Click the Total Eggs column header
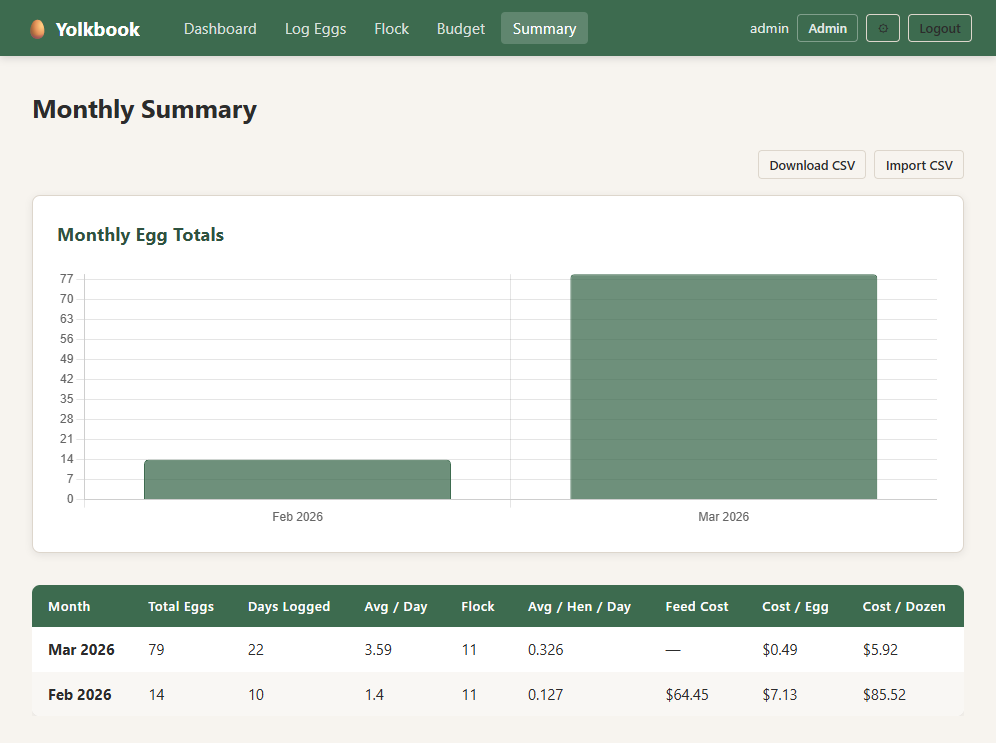The image size is (996, 743). point(181,606)
